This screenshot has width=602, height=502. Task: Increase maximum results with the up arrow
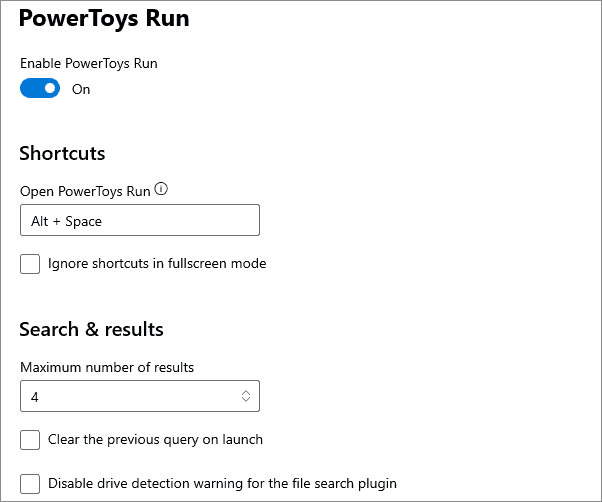(246, 393)
